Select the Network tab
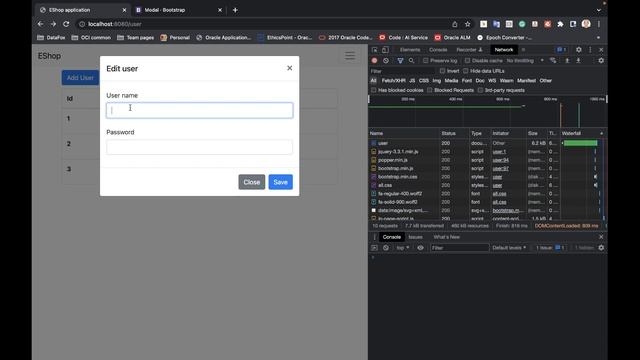This screenshot has height=360, width=640. 504,50
